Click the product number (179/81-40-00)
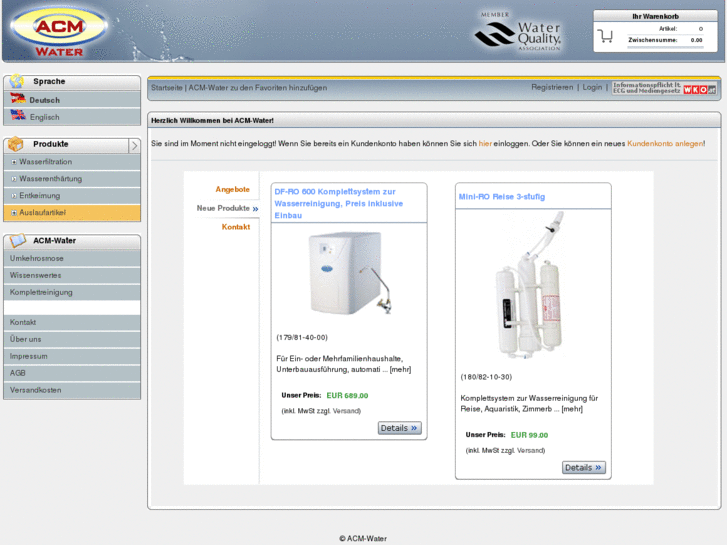 click(x=302, y=338)
